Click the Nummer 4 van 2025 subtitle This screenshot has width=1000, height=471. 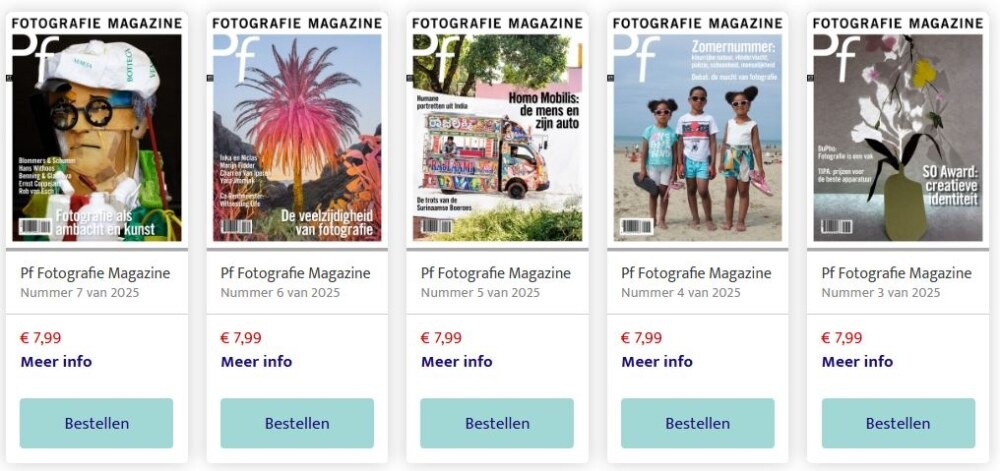pos(680,293)
